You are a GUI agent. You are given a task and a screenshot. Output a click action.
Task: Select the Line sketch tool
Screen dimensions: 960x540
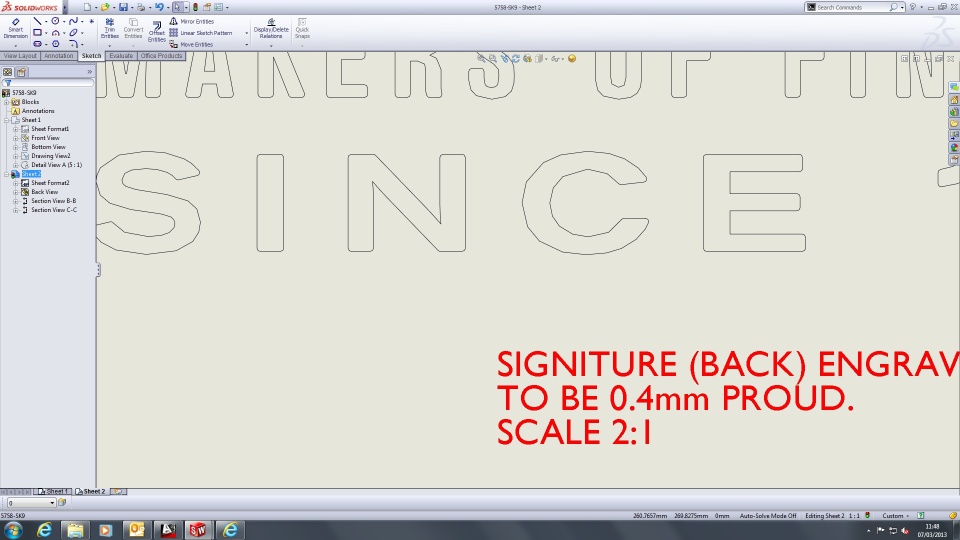click(x=37, y=21)
